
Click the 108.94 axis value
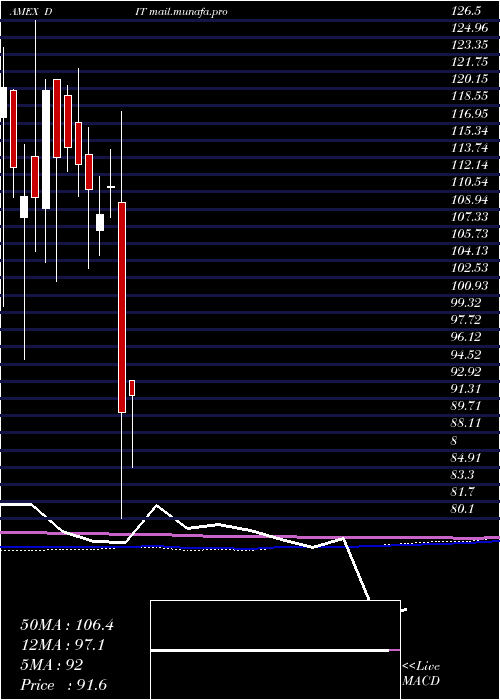[x=469, y=200]
